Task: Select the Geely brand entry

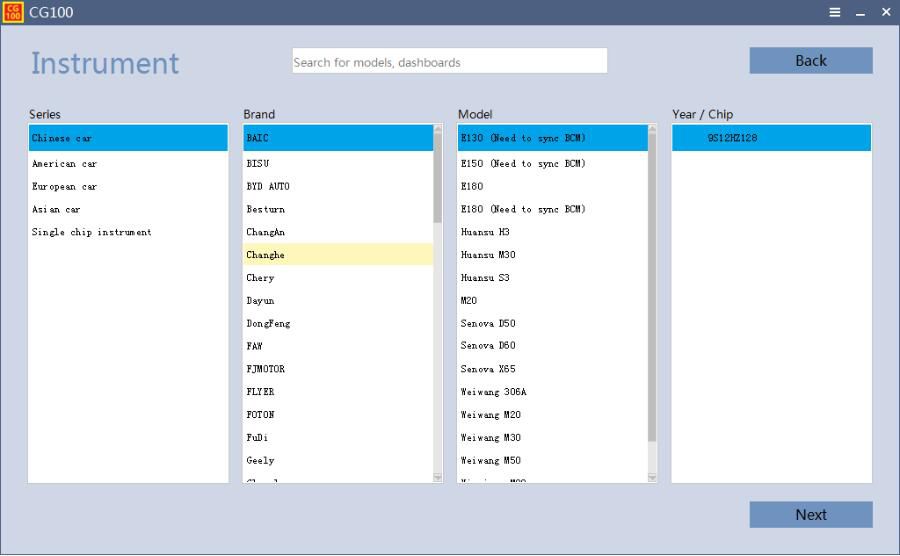Action: tap(260, 461)
